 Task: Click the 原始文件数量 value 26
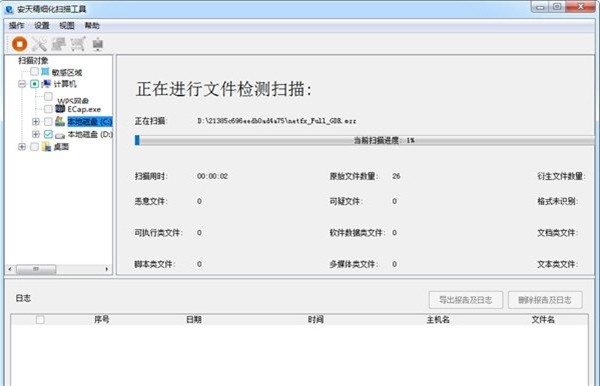point(396,176)
